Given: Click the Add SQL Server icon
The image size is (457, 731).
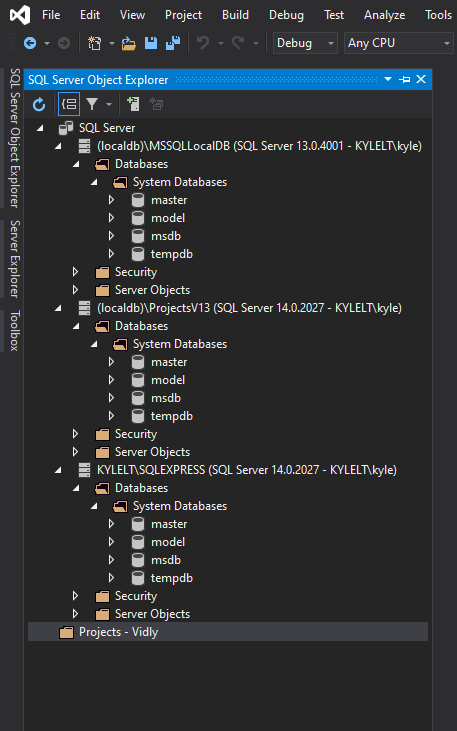Looking at the screenshot, I should [133, 104].
